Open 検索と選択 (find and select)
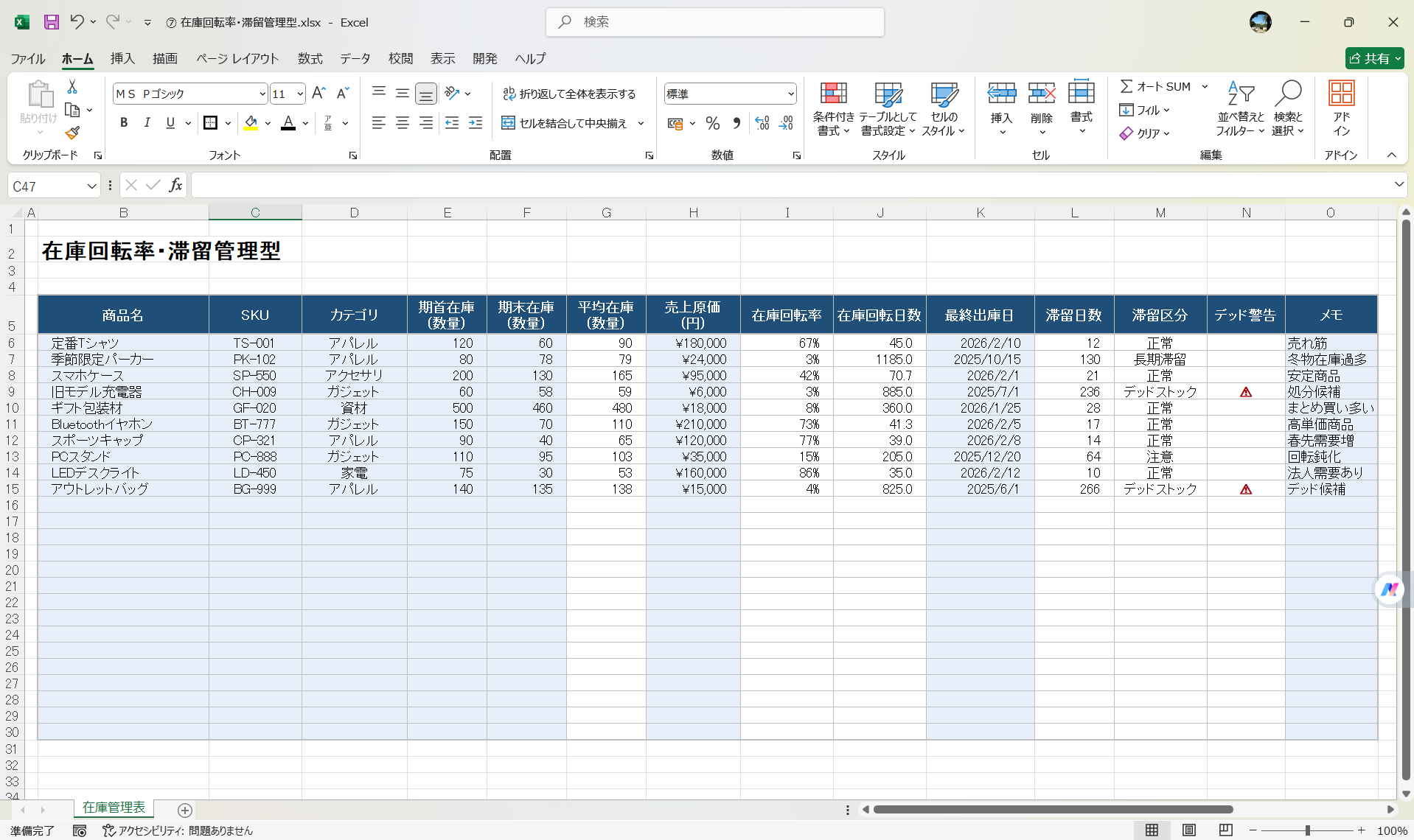 pos(1288,111)
